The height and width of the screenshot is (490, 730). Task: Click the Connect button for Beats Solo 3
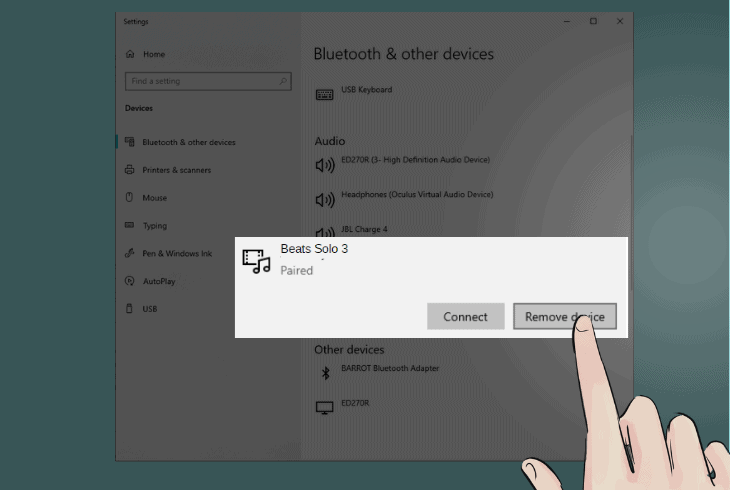point(466,316)
